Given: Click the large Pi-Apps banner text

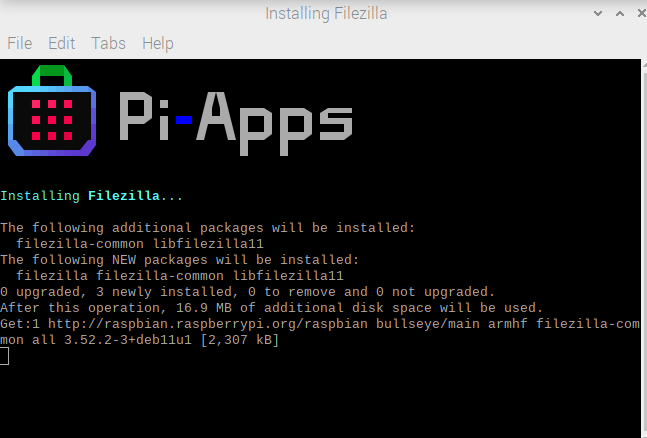Looking at the screenshot, I should point(235,118).
